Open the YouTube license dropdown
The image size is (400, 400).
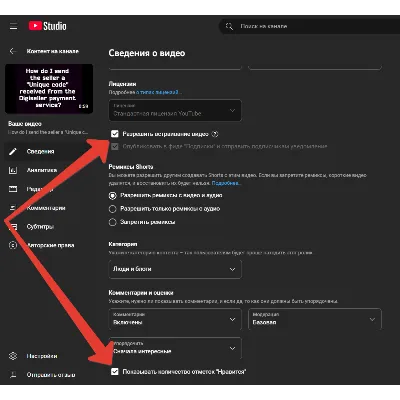click(x=175, y=110)
